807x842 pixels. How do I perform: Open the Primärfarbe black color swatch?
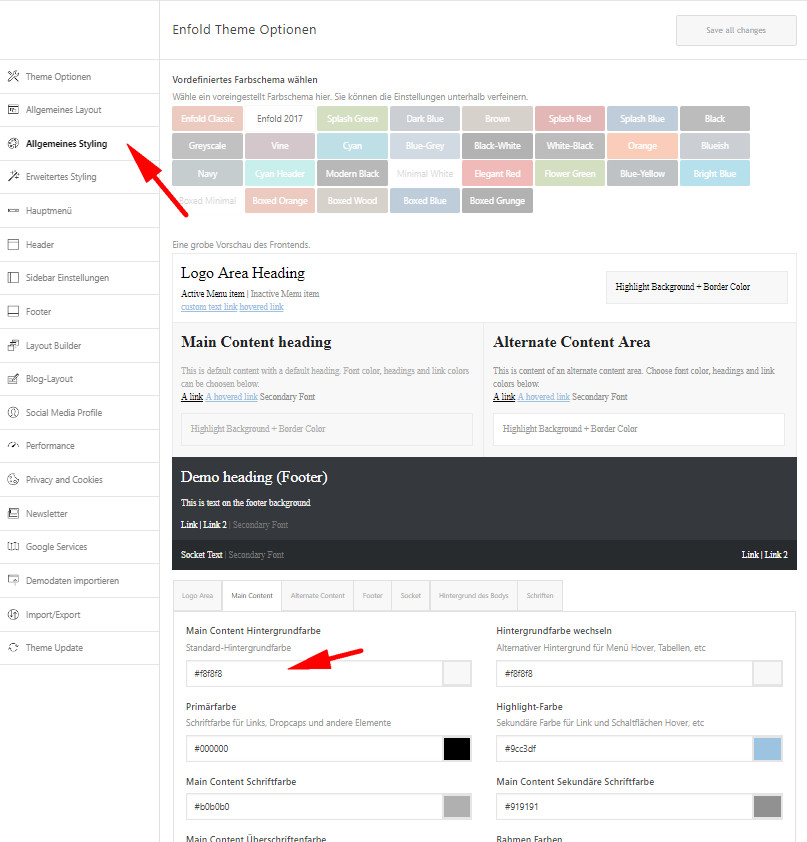457,749
